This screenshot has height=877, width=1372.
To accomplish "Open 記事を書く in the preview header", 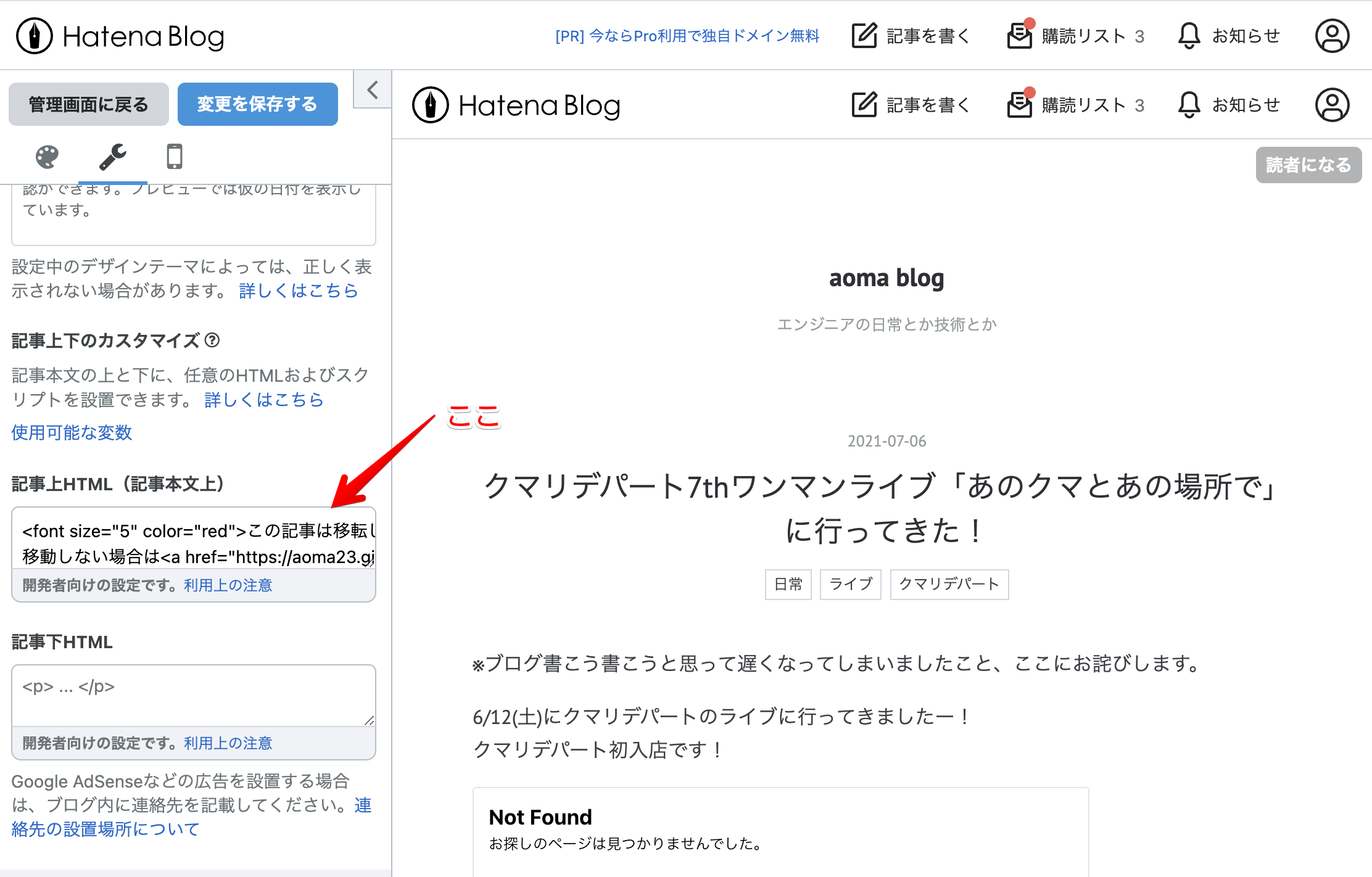I will tap(928, 105).
